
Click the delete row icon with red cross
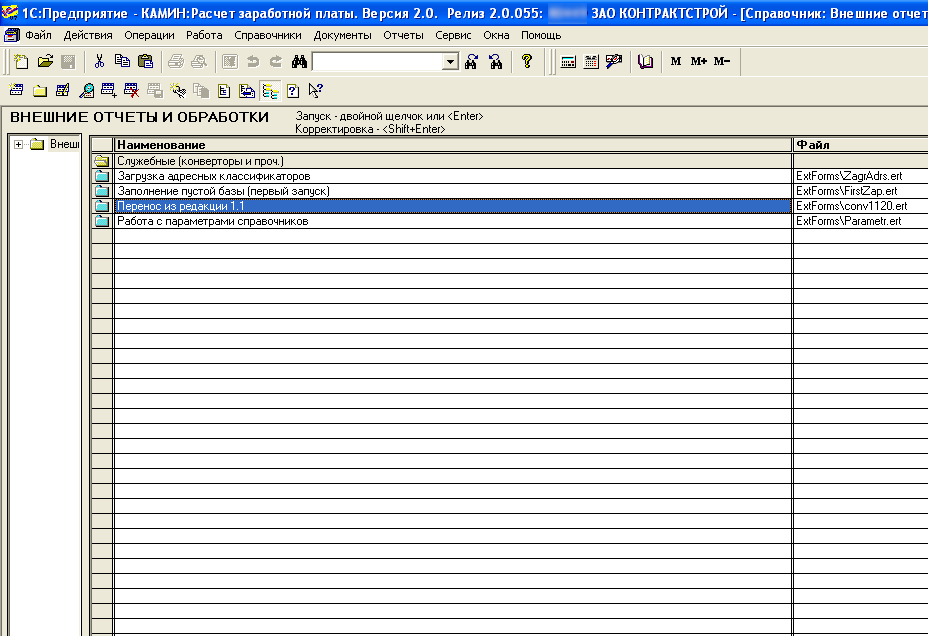click(132, 91)
